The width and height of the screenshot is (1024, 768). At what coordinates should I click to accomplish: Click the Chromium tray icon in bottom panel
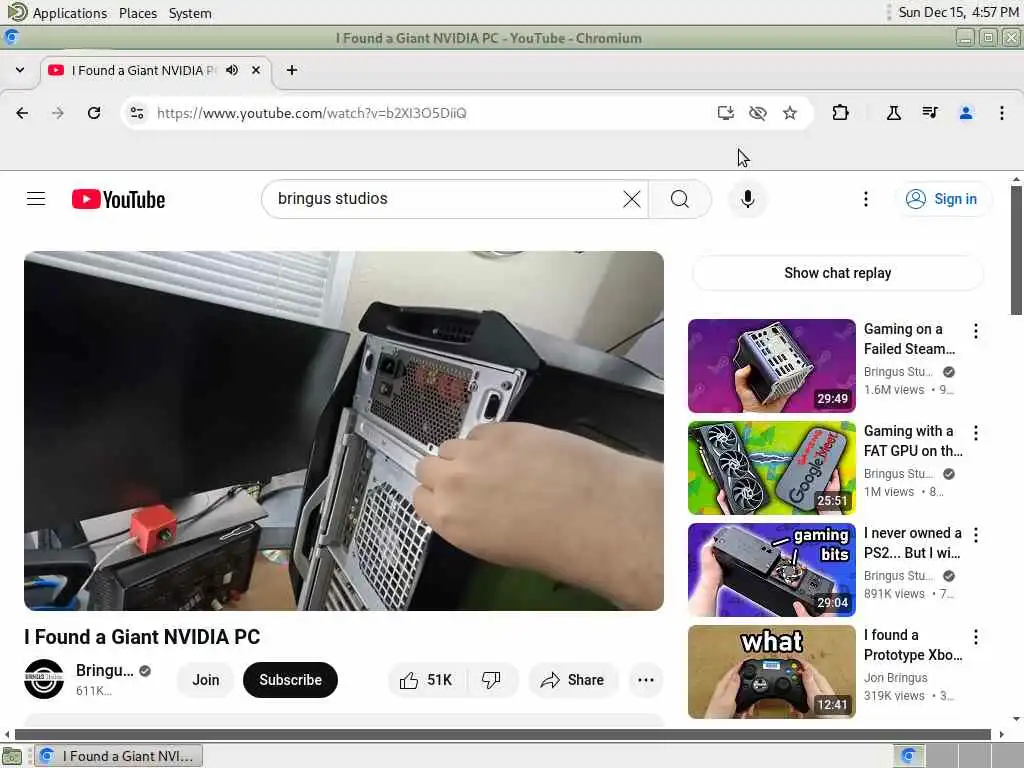pyautogui.click(x=908, y=756)
